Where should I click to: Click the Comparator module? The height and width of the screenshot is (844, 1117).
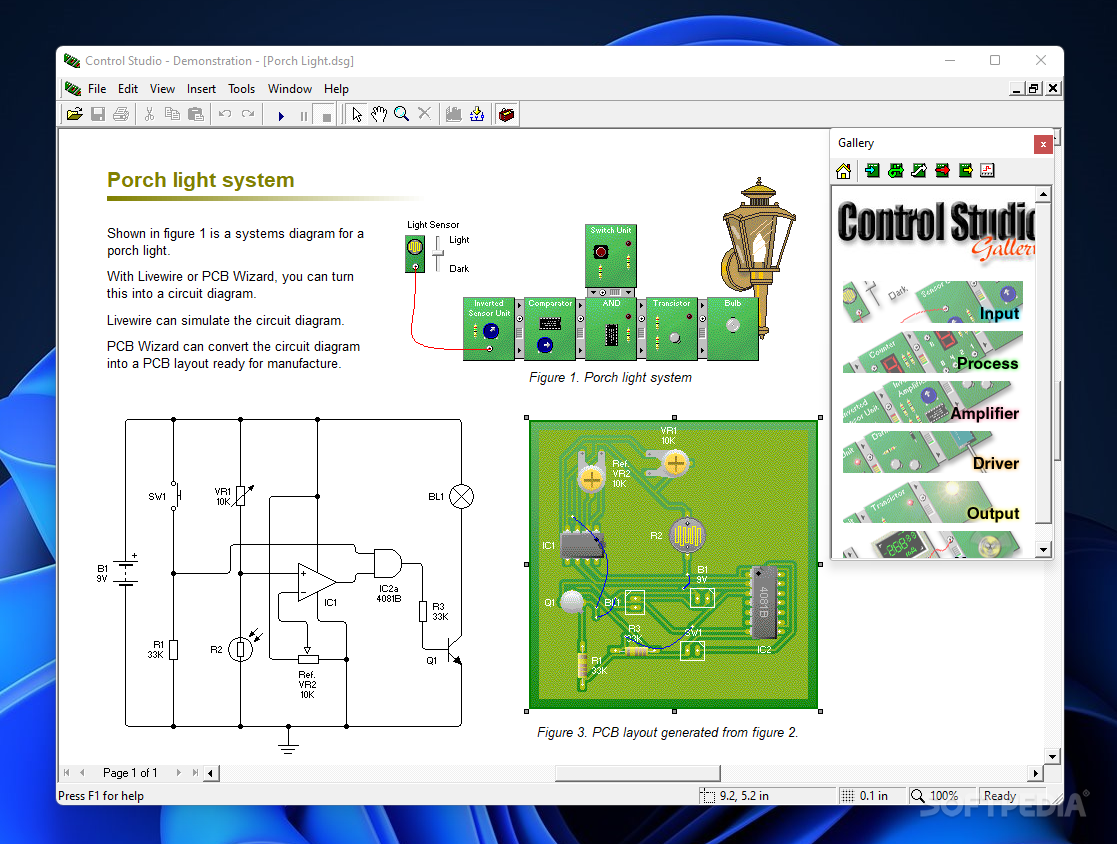pos(550,329)
